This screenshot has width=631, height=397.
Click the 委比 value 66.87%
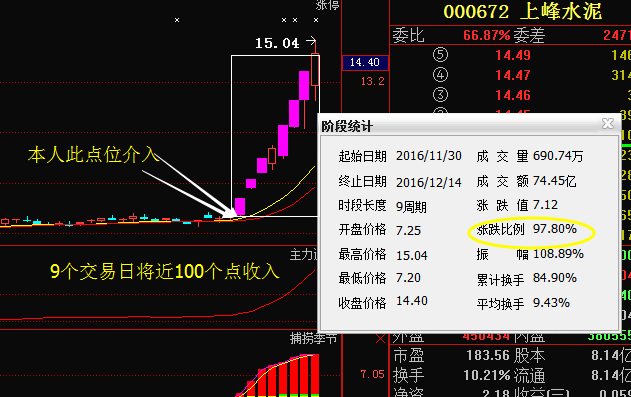(487, 36)
